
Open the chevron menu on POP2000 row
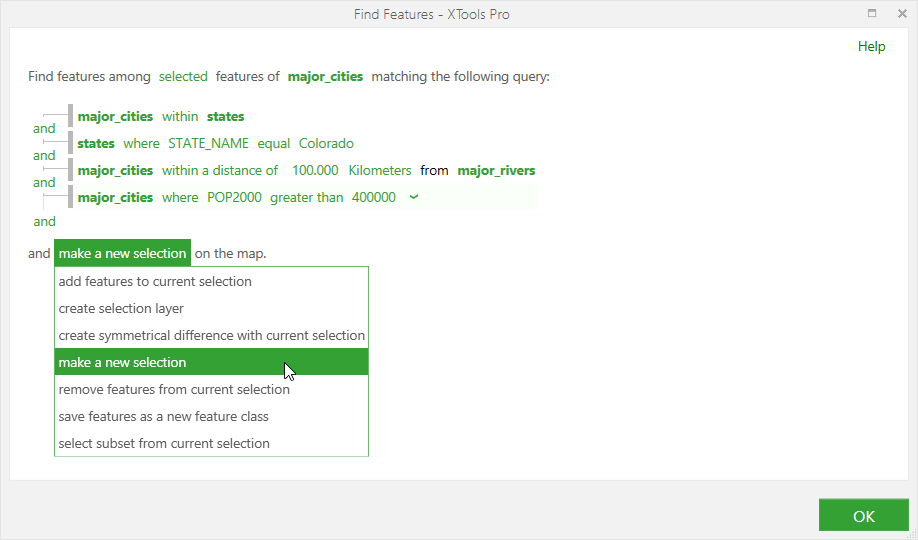[x=414, y=197]
